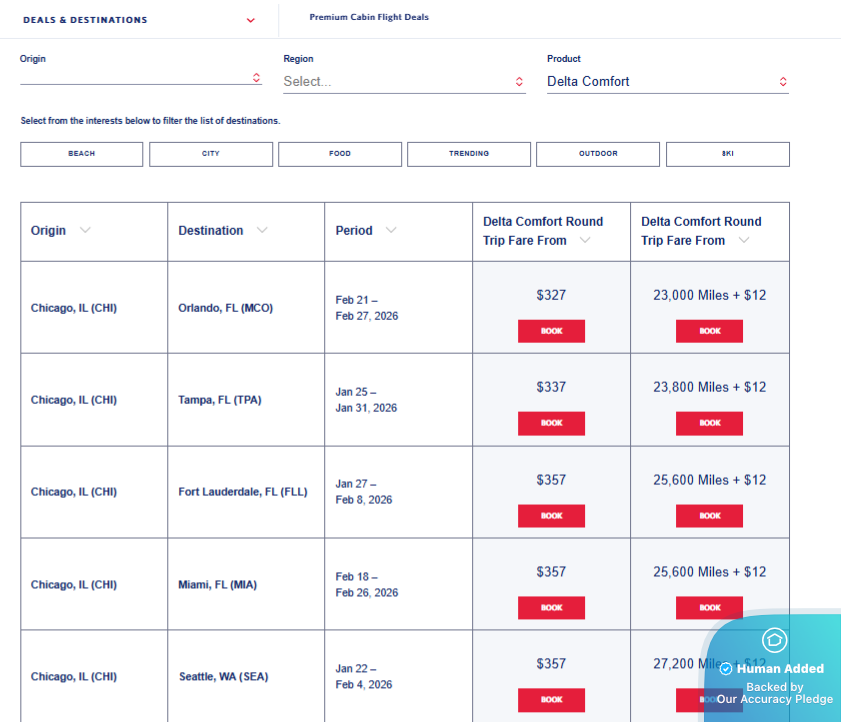Viewport: 841px width, 722px height.
Task: Filter destinations by City interest
Action: 211,154
